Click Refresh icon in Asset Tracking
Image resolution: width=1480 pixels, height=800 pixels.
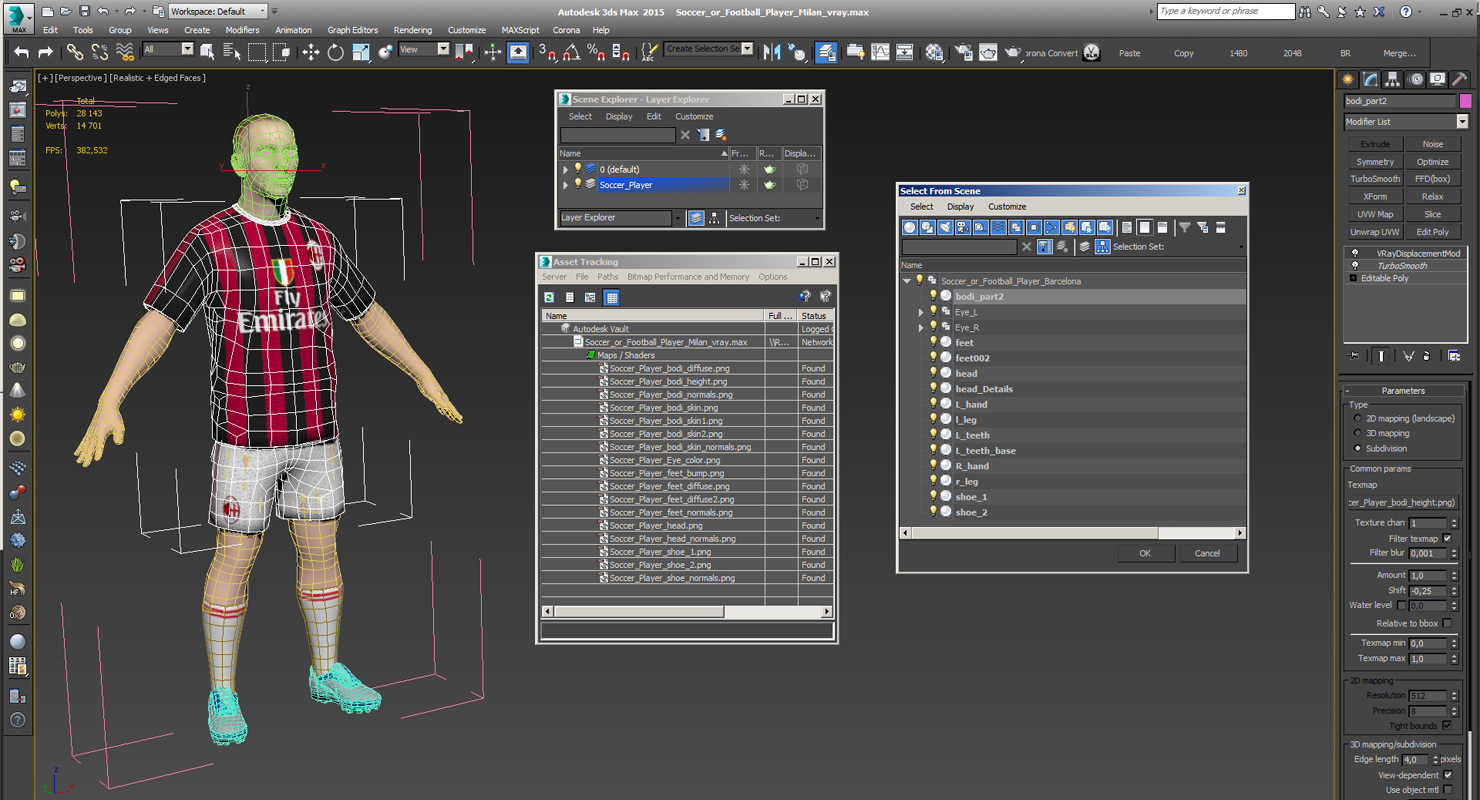pos(549,297)
